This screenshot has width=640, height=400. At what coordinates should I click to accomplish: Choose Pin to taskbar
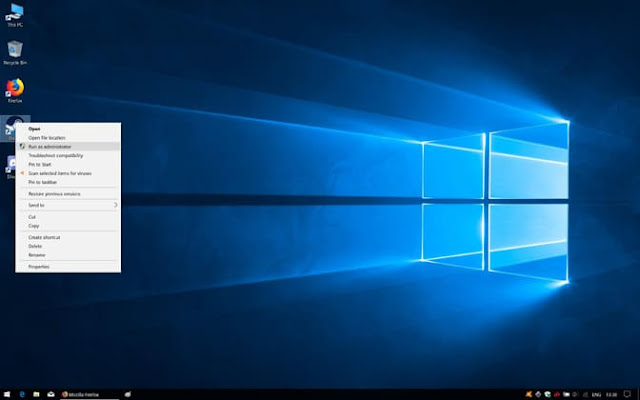point(68,182)
